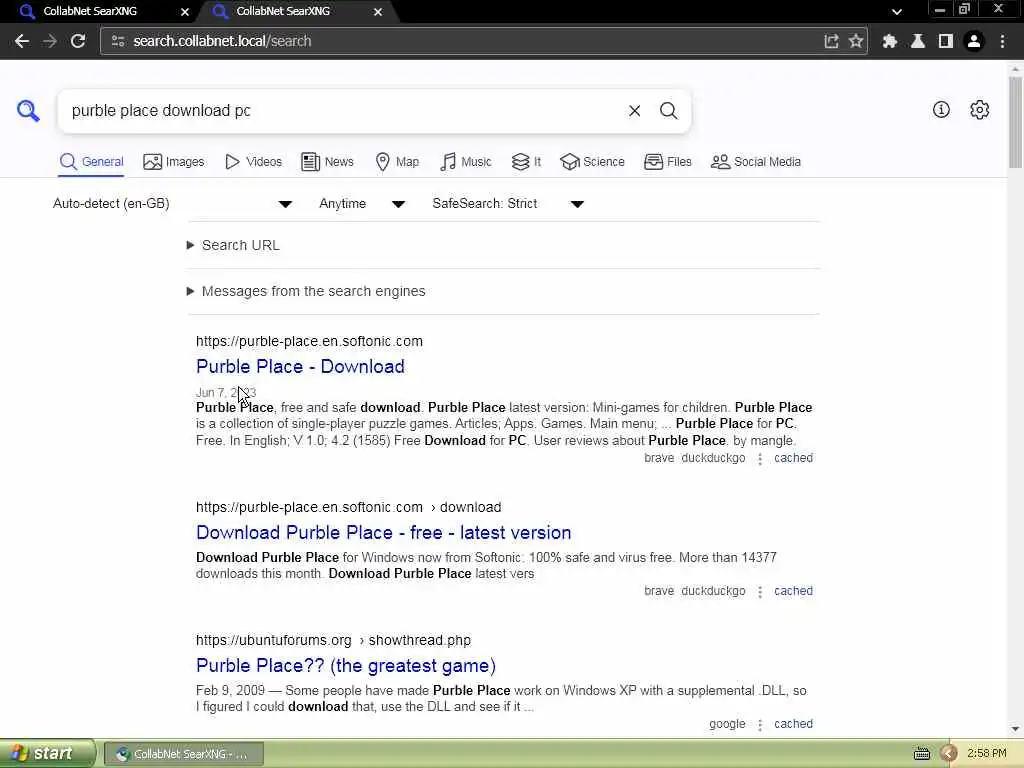Open the About info icon

pos(941,110)
